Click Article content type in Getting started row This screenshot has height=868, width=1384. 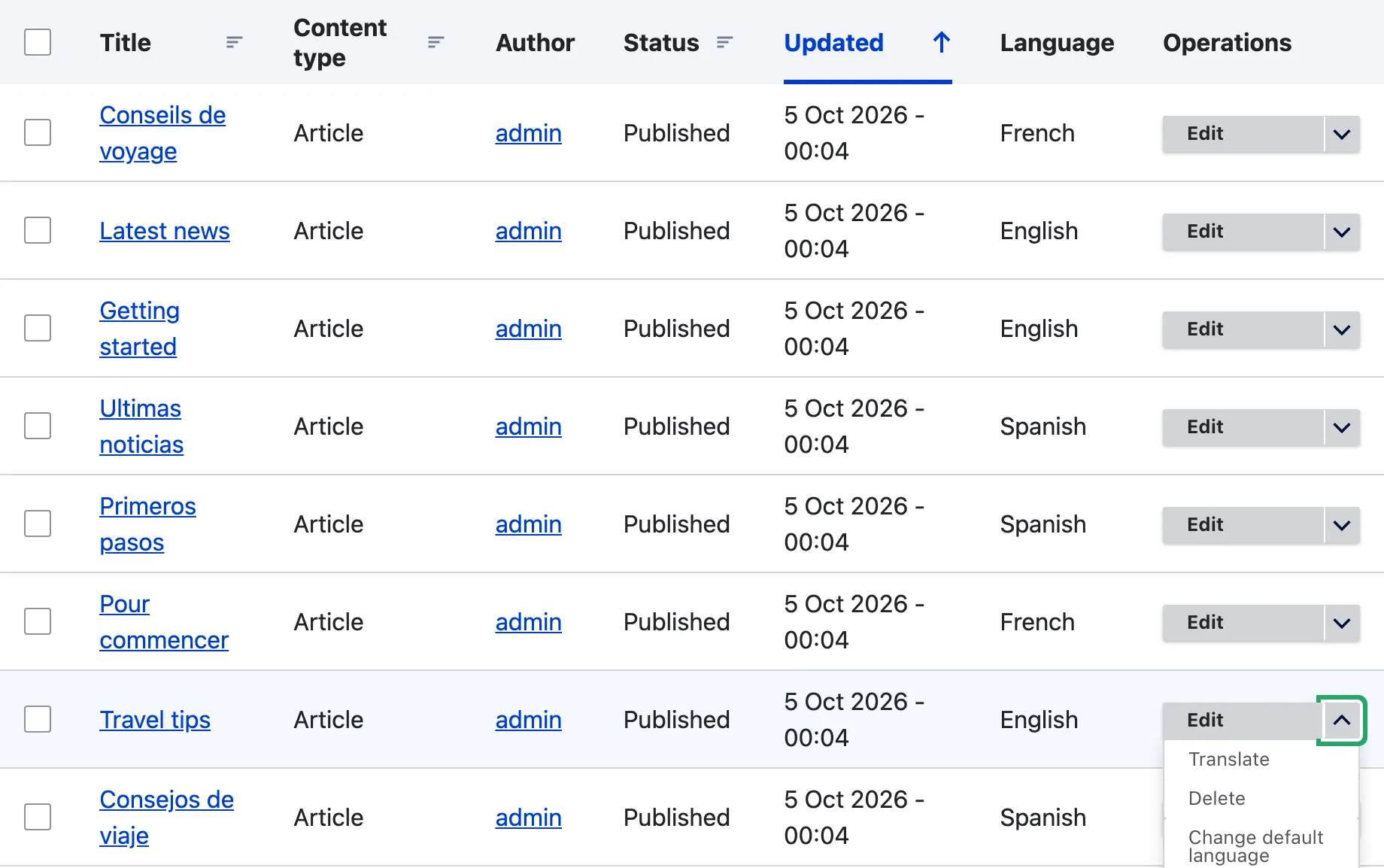click(329, 329)
